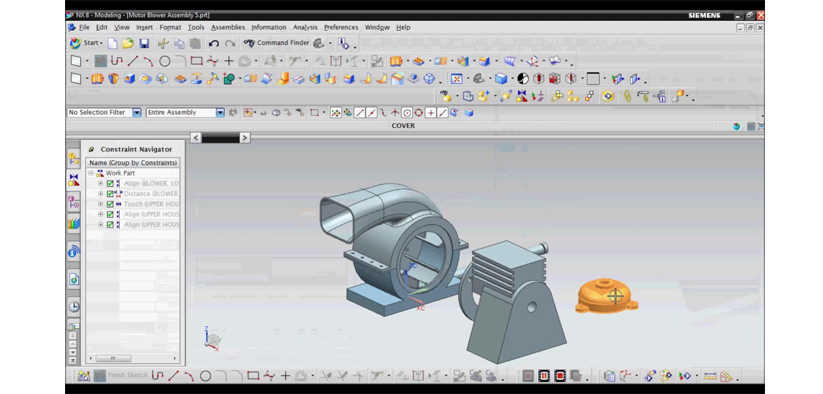Image resolution: width=823 pixels, height=394 pixels.
Task: Click the Fit view icon
Action: pos(456,79)
